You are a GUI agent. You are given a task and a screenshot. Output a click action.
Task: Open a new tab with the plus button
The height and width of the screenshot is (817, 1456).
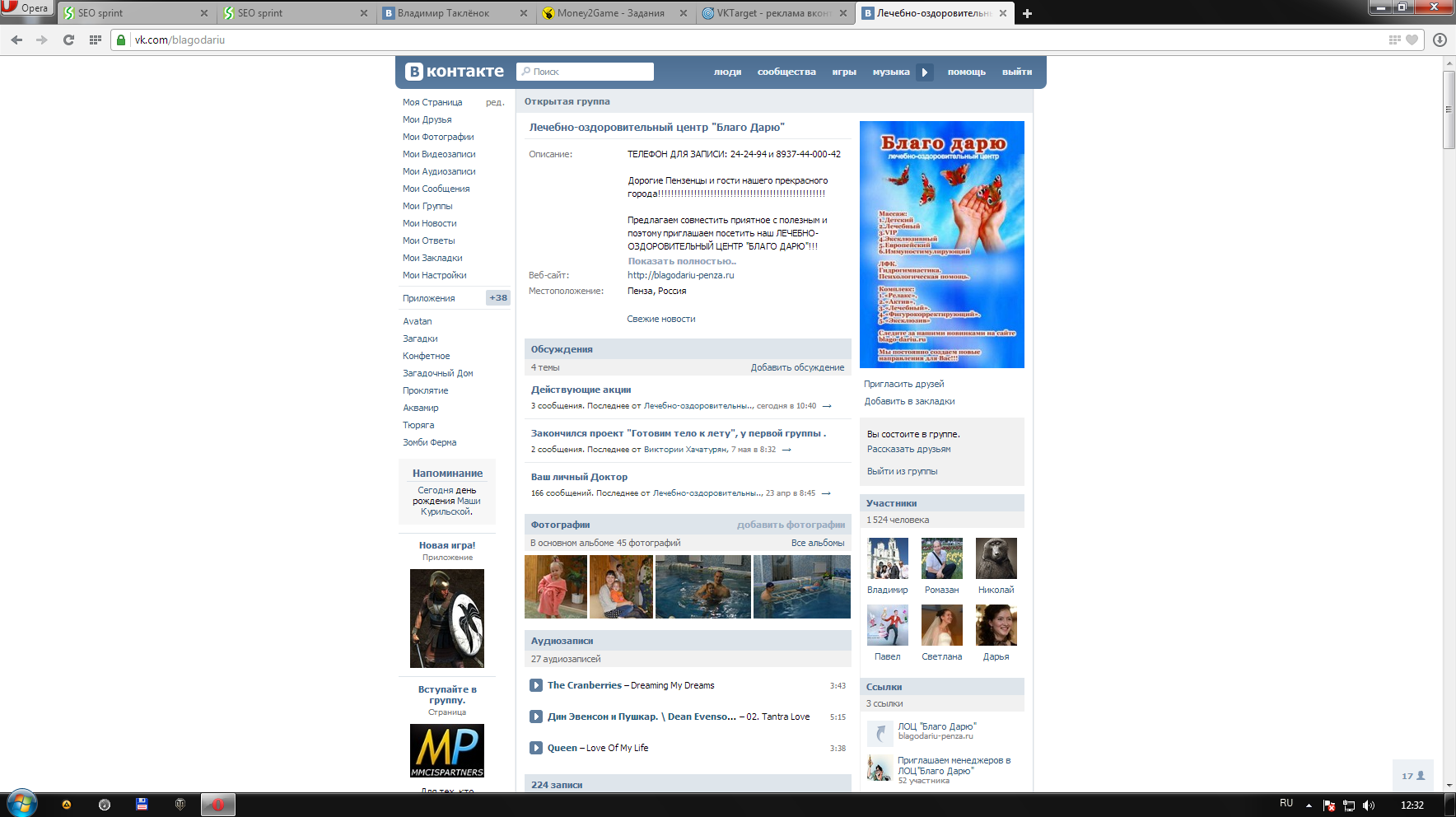click(1027, 13)
